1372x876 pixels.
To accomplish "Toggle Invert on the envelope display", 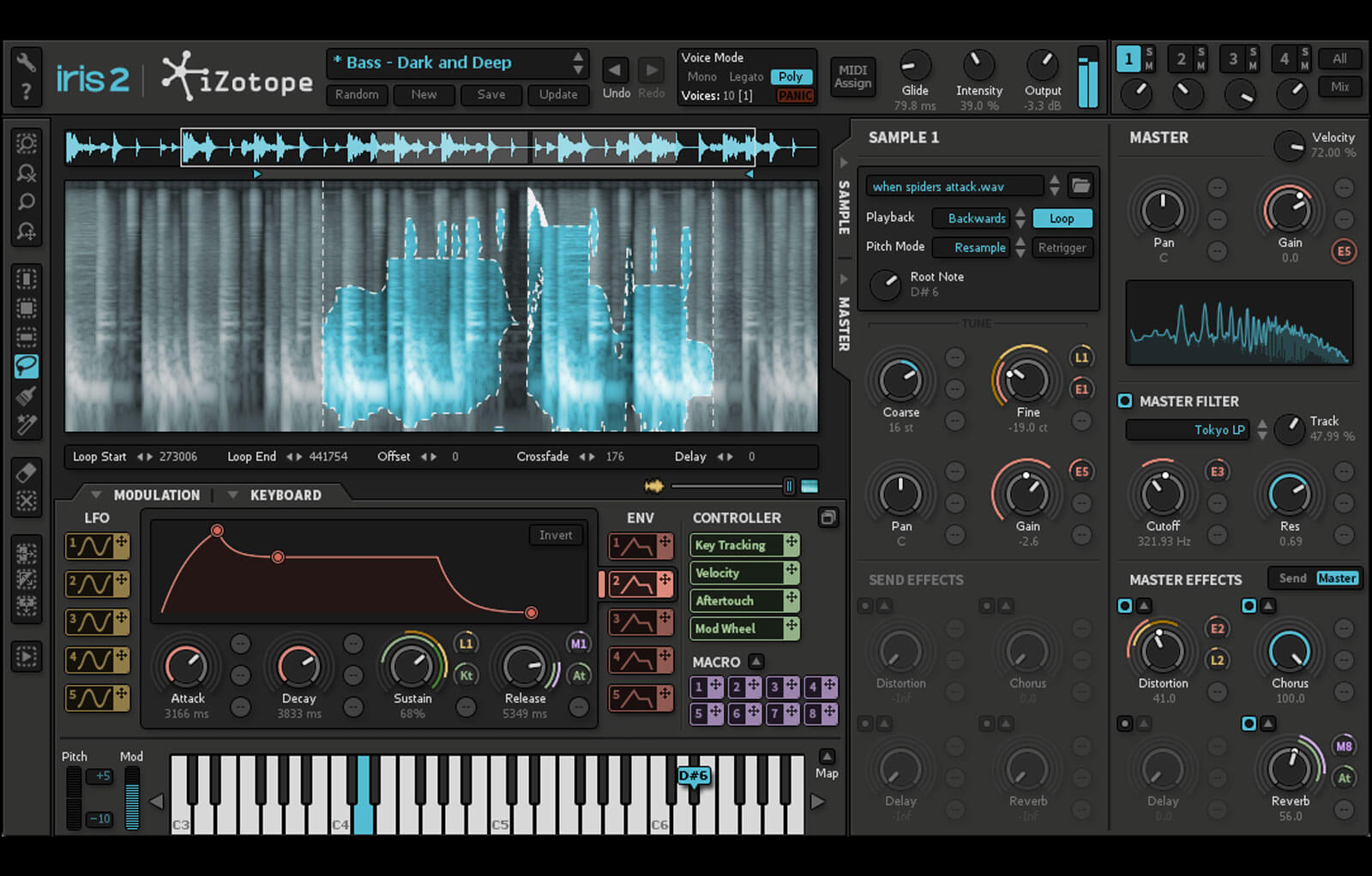I will coord(556,535).
